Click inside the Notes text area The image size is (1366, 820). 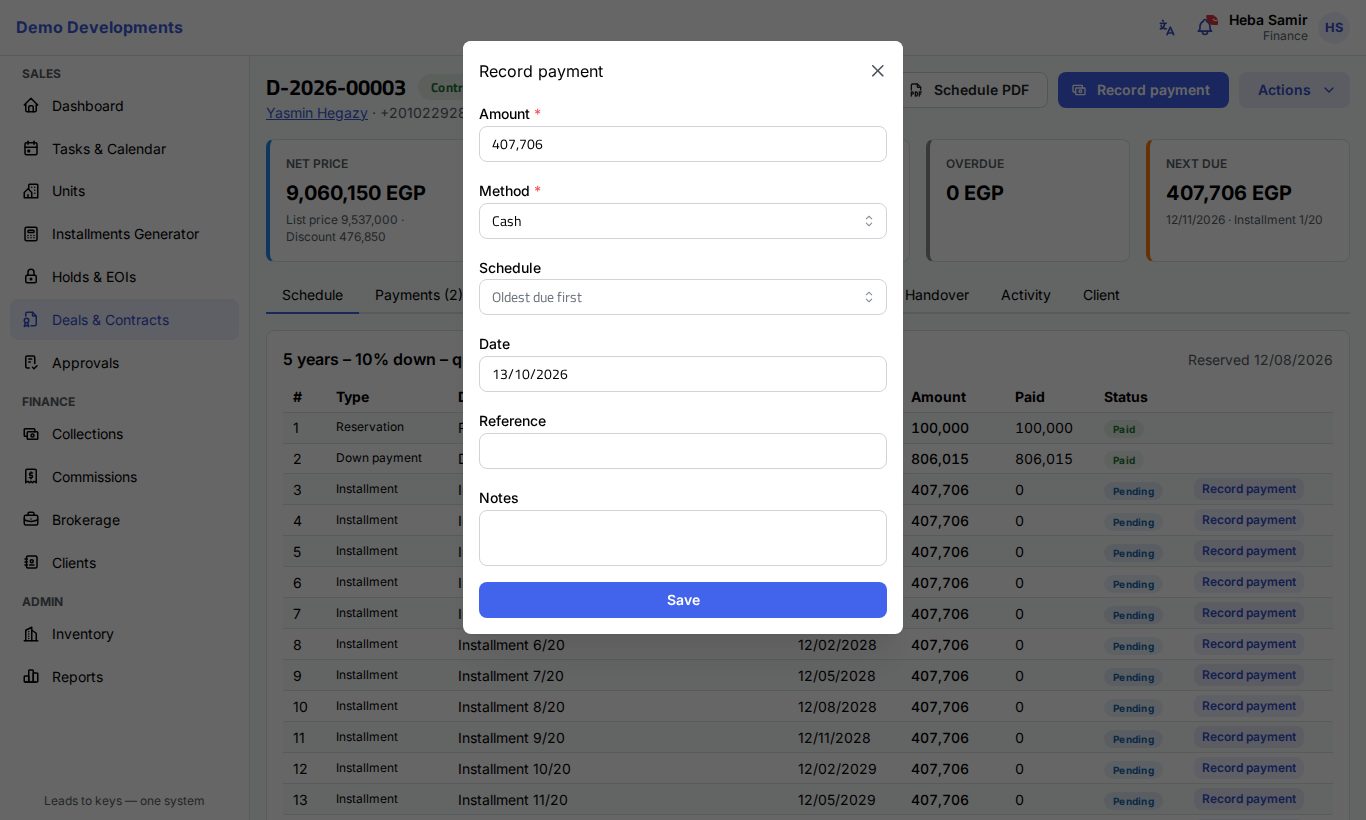(683, 538)
